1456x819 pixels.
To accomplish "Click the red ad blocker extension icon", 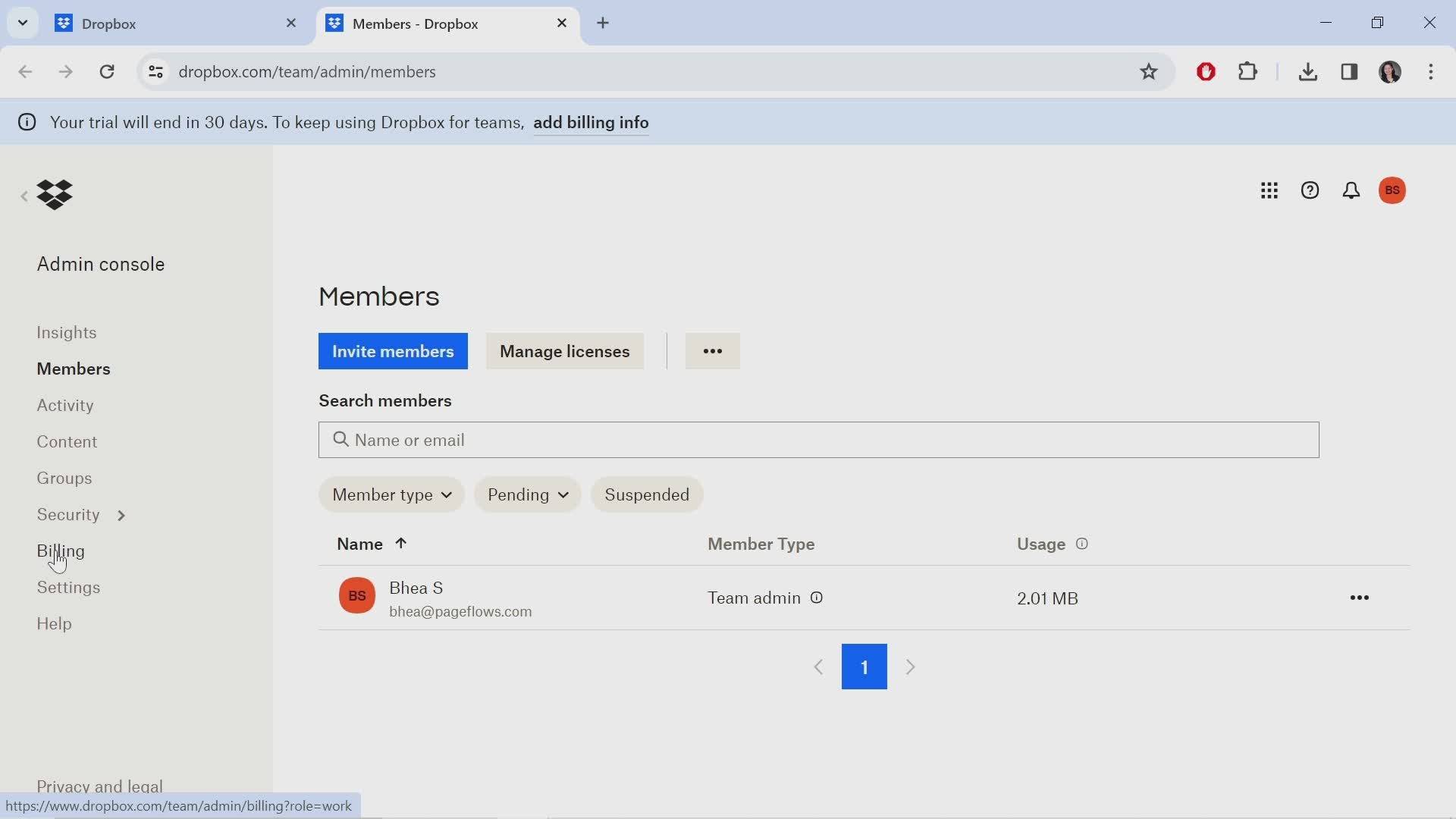I will (1207, 72).
